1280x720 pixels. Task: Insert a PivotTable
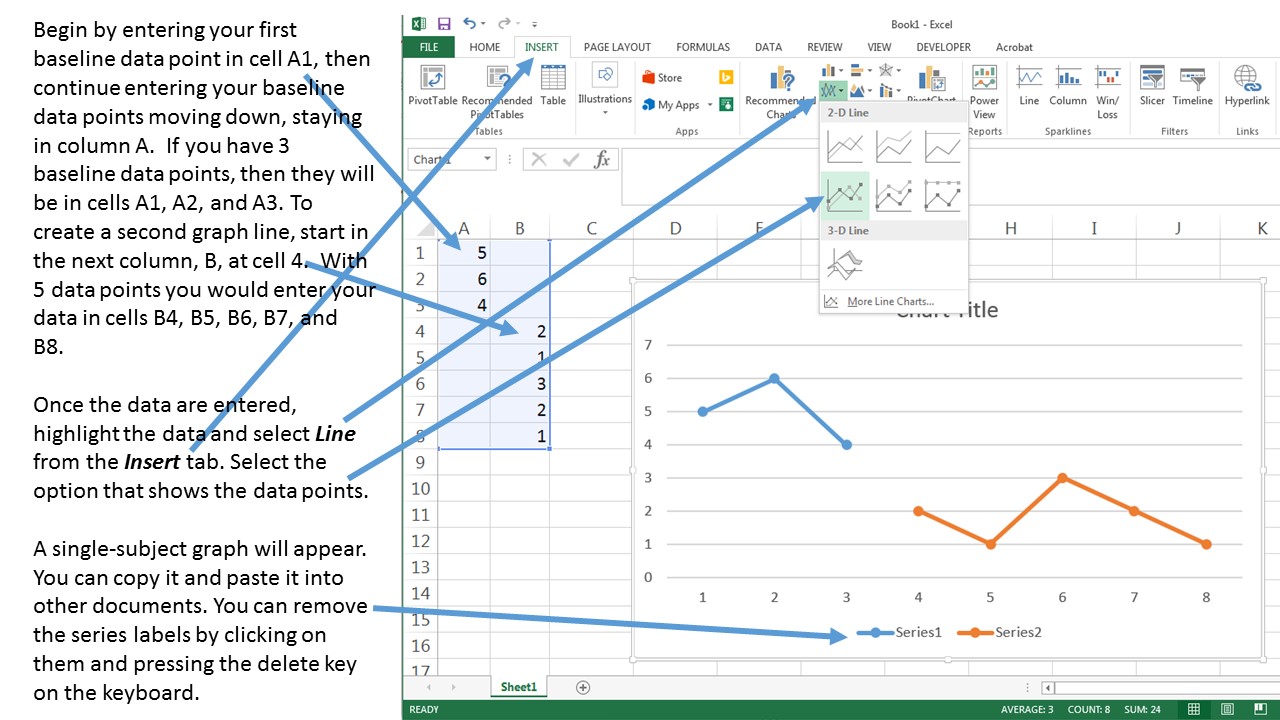(433, 86)
